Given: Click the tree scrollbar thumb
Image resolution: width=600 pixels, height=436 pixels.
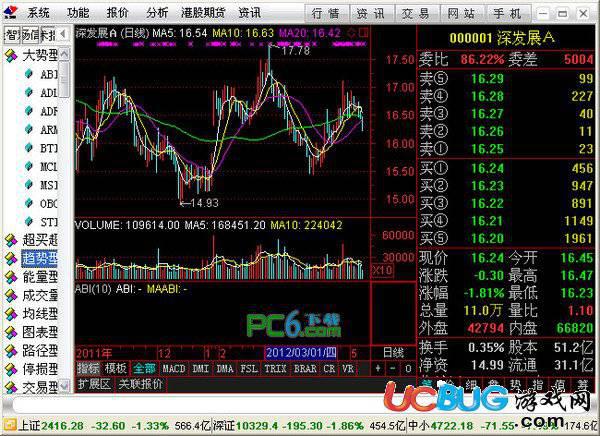Looking at the screenshot, I should point(64,78).
